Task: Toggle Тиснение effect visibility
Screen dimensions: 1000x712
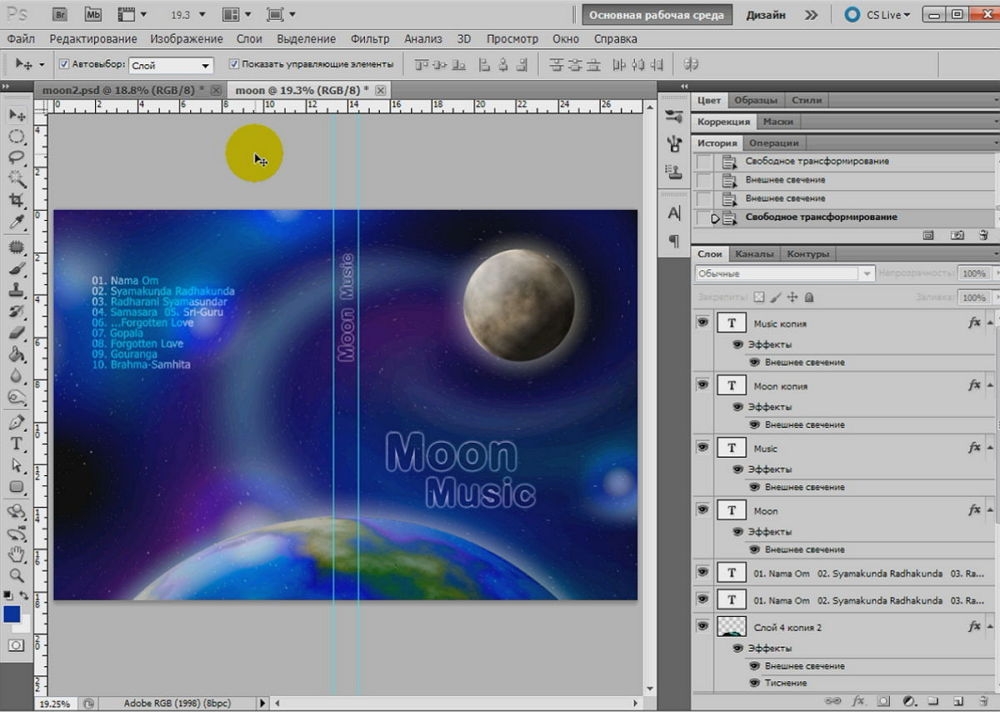Action: [x=755, y=683]
